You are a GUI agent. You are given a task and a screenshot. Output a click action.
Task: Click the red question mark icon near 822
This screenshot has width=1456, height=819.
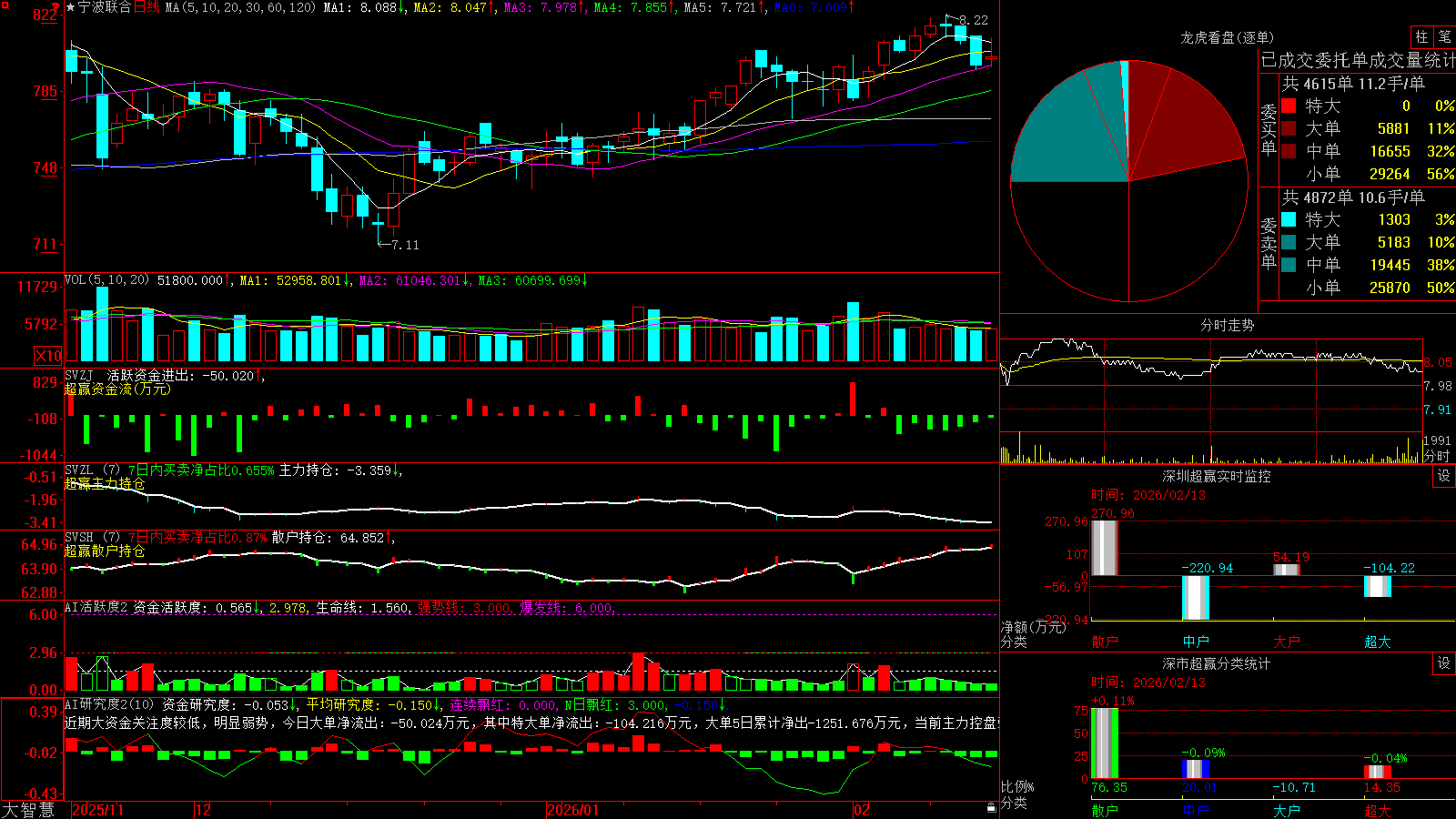56,7
